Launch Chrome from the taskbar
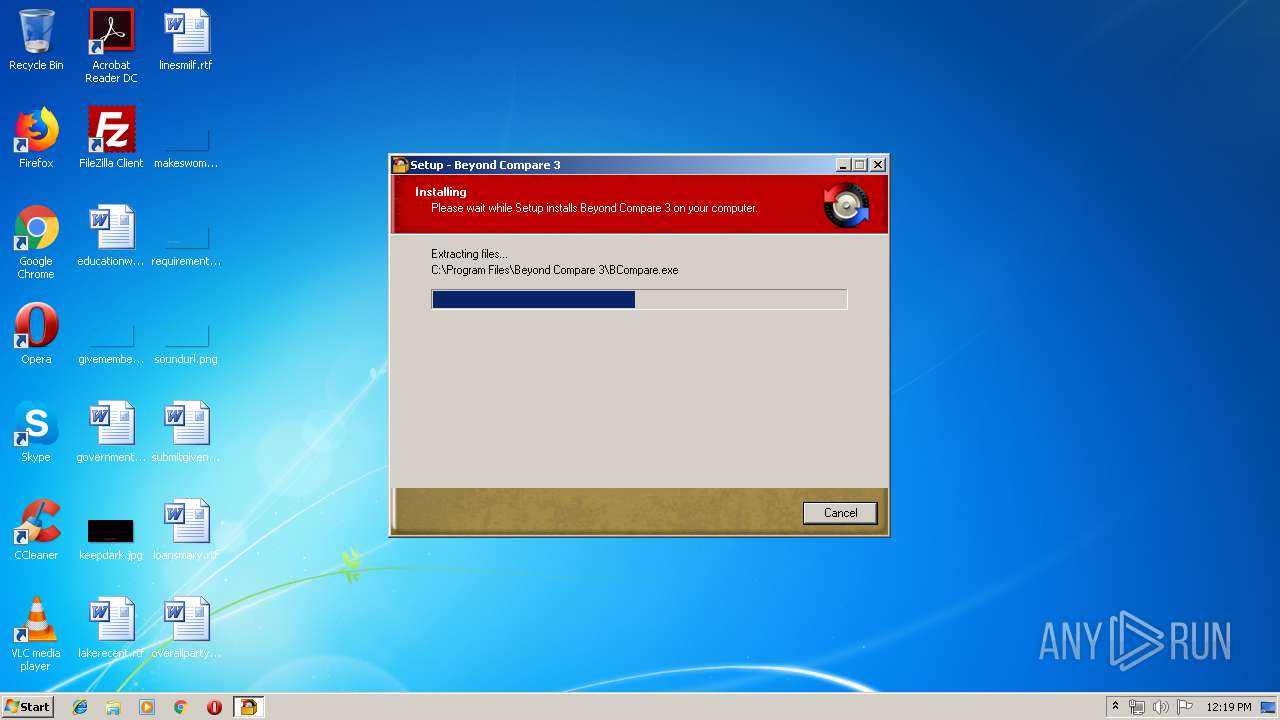Image resolution: width=1280 pixels, height=720 pixels. (x=181, y=707)
